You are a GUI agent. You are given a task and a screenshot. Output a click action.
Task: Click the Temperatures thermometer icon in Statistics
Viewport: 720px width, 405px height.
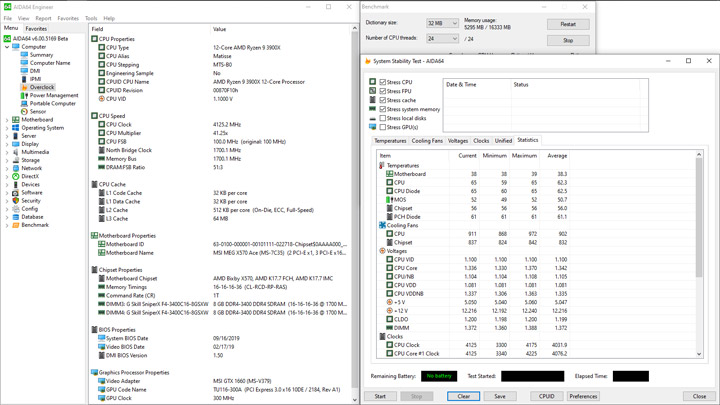click(x=382, y=165)
